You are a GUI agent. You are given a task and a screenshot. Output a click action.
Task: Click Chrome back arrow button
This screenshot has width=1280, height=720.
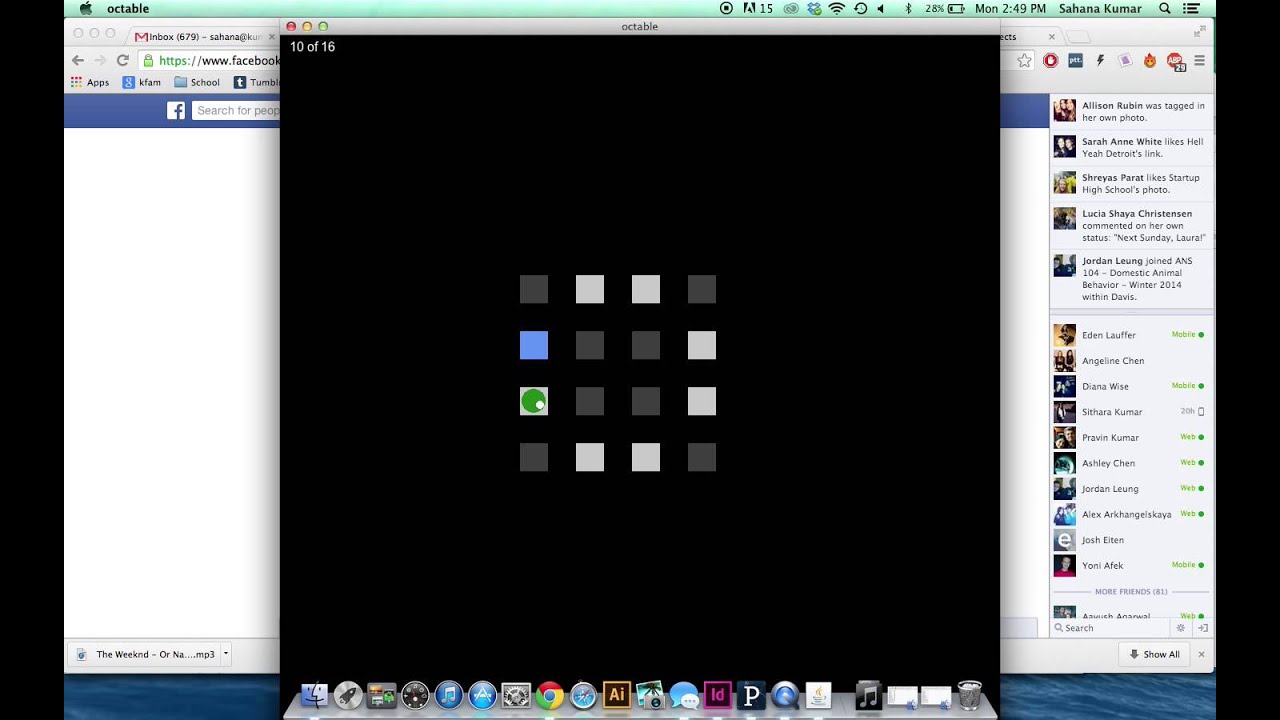click(x=78, y=60)
